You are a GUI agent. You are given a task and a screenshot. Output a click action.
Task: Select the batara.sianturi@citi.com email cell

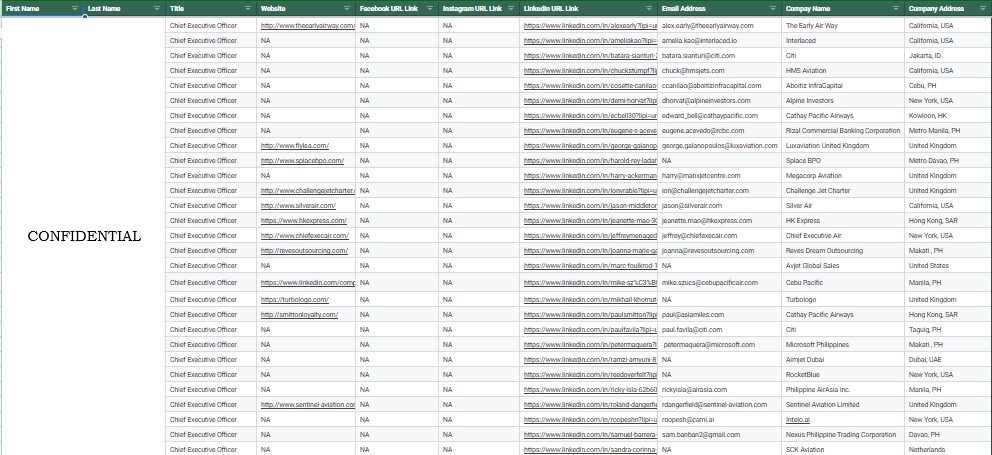719,56
